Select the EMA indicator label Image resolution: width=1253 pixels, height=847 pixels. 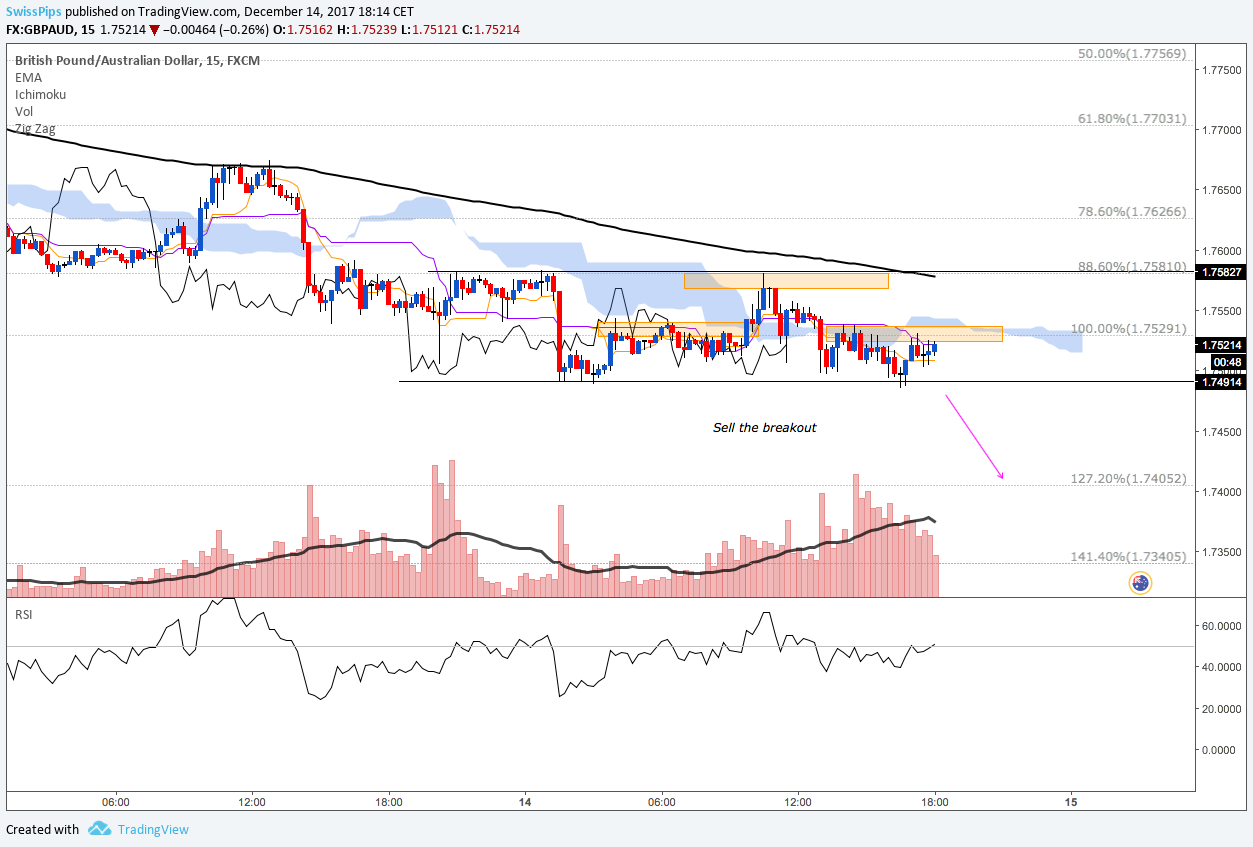[28, 77]
